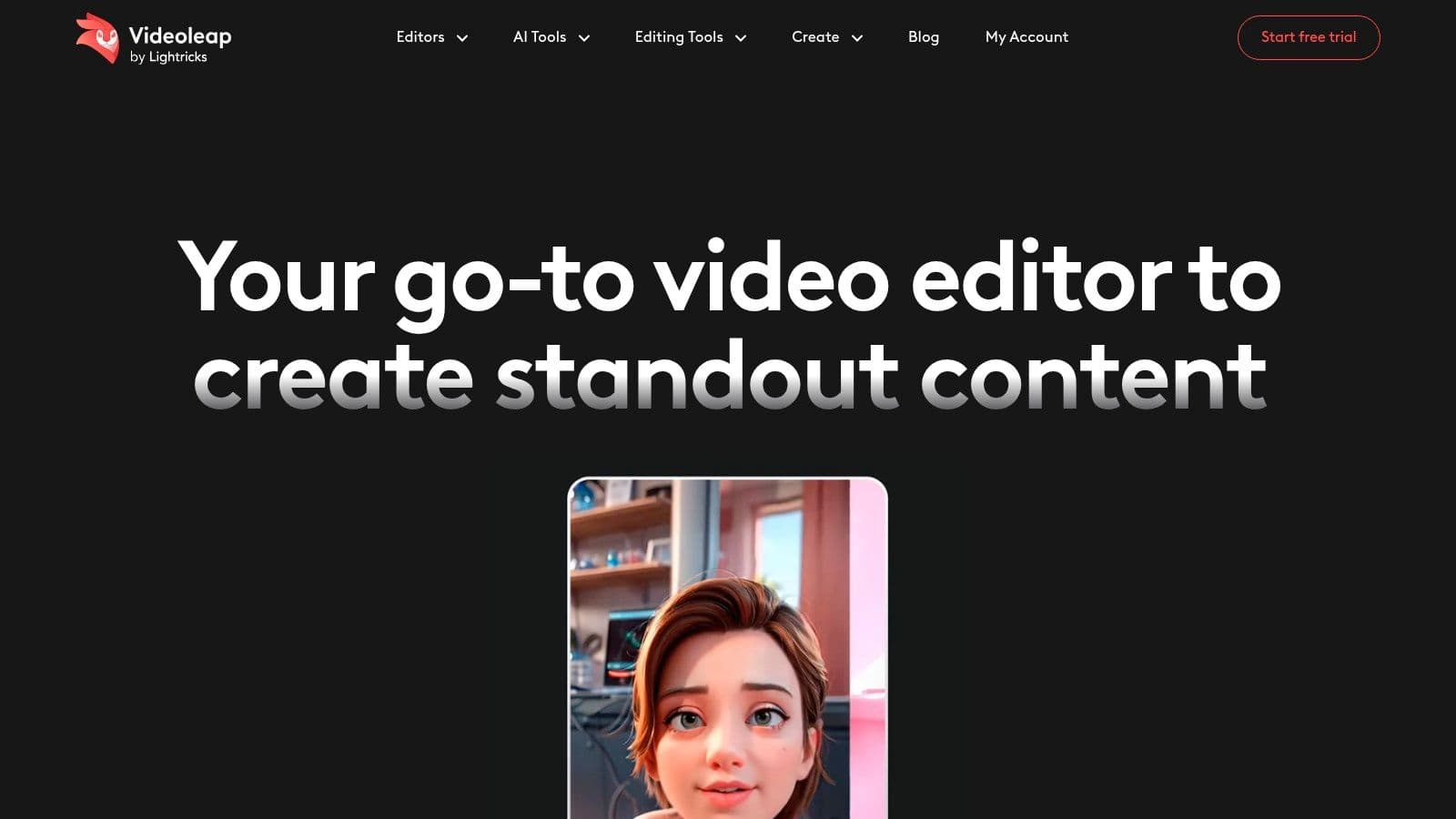Select Editing Tools in the navigation bar
Image resolution: width=1456 pixels, height=819 pixels.
(679, 37)
